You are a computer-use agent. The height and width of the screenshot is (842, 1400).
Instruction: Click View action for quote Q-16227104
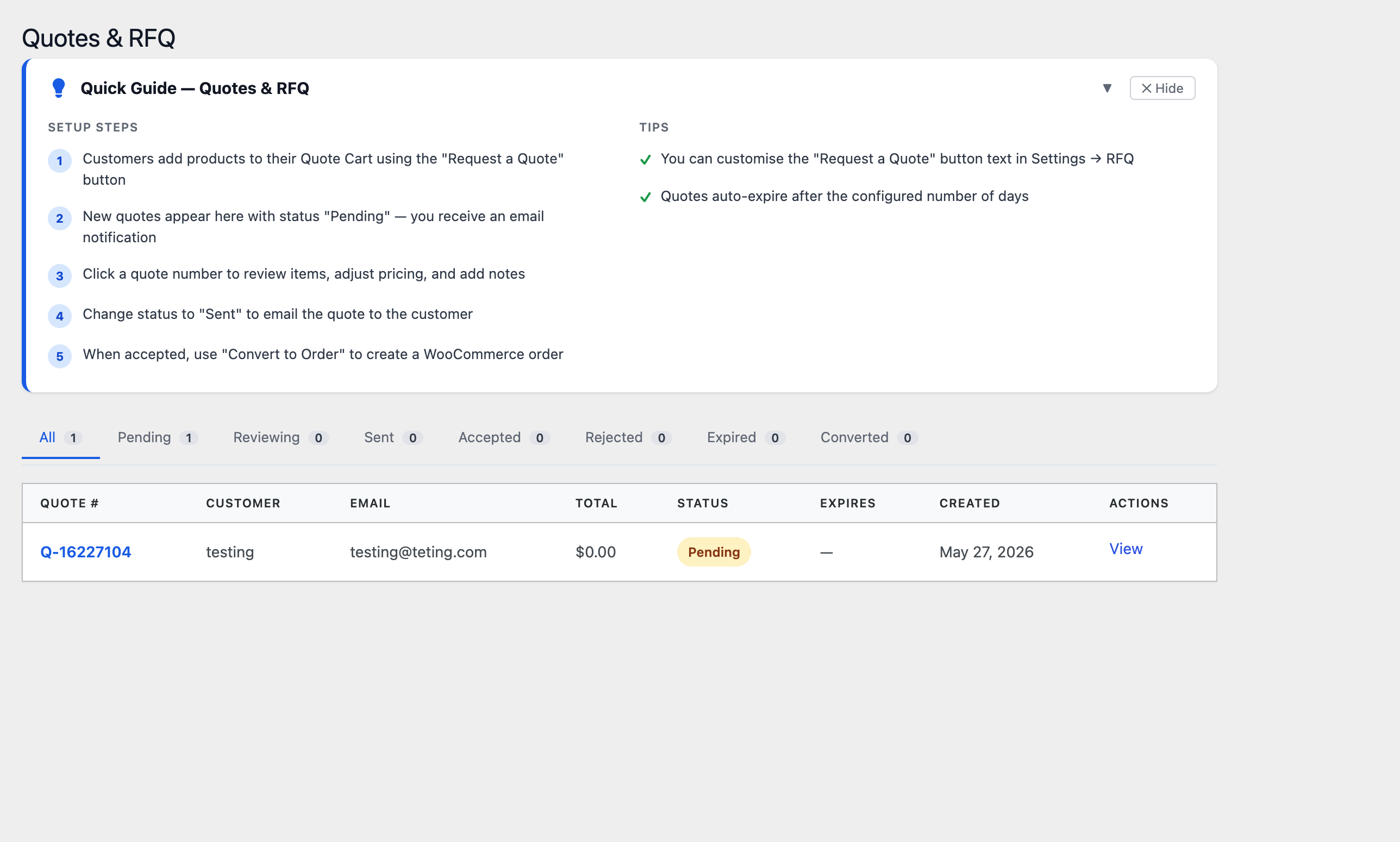[x=1126, y=549]
